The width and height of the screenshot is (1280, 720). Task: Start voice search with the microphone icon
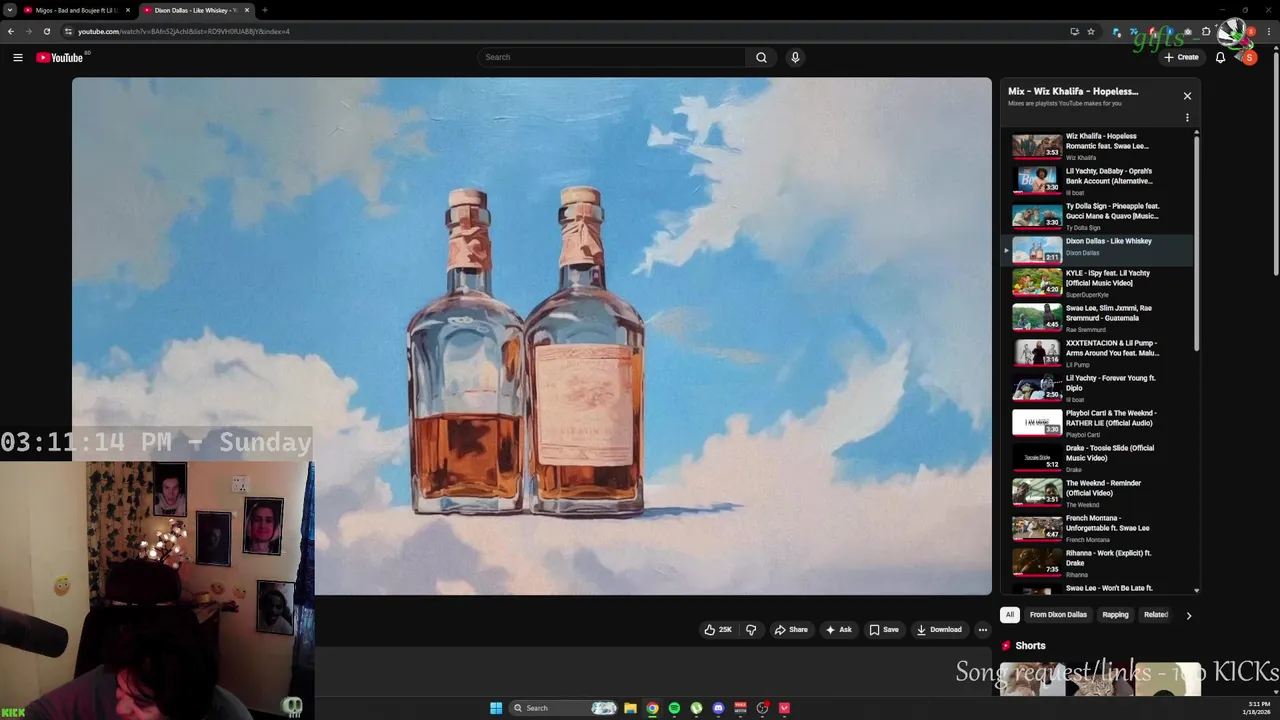point(795,57)
